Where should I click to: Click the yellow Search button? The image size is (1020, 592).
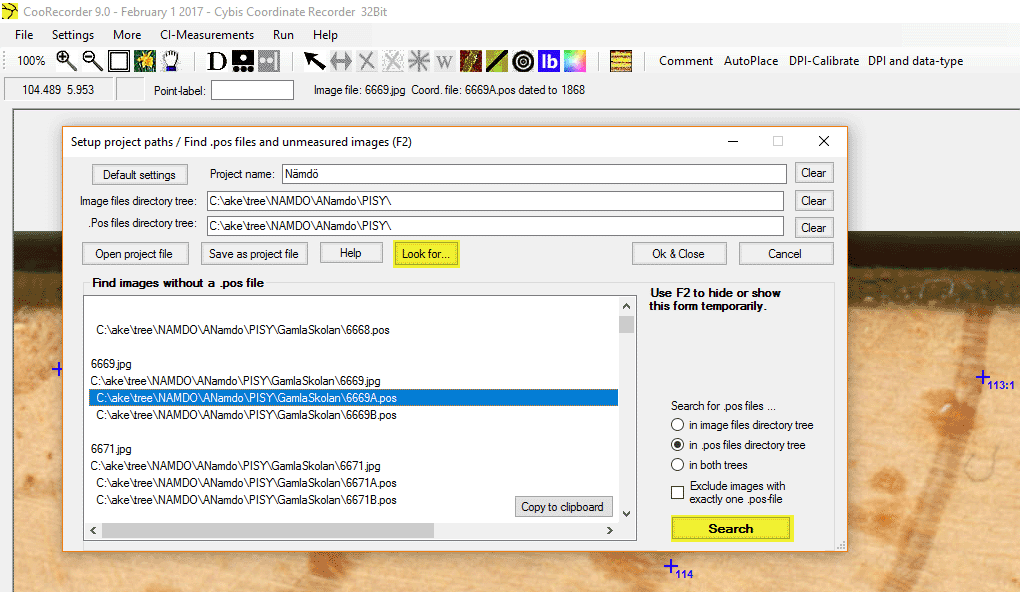click(x=731, y=529)
